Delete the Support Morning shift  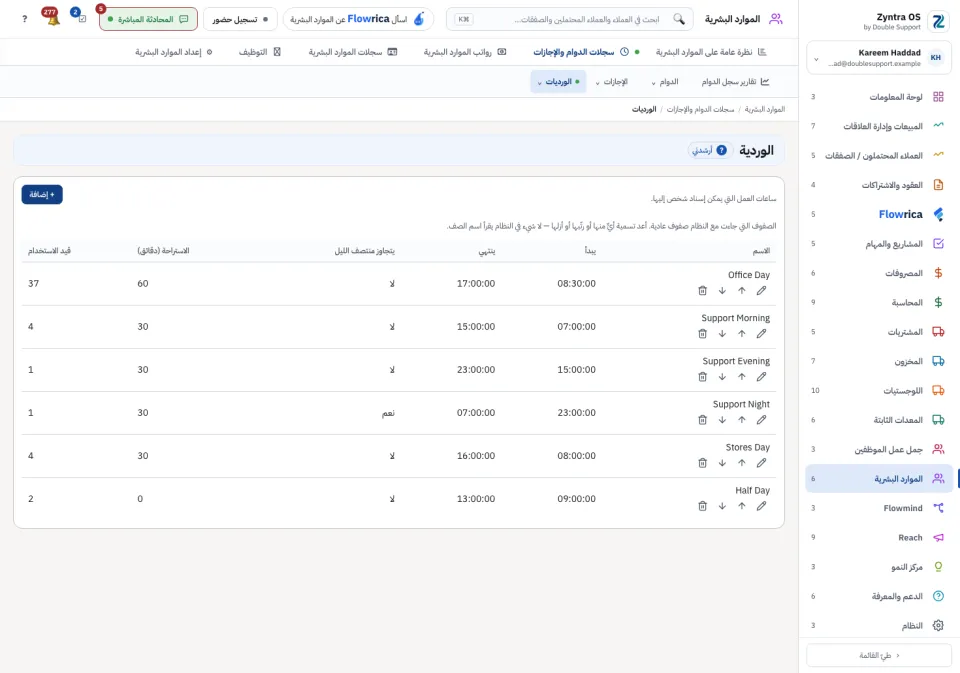[702, 334]
